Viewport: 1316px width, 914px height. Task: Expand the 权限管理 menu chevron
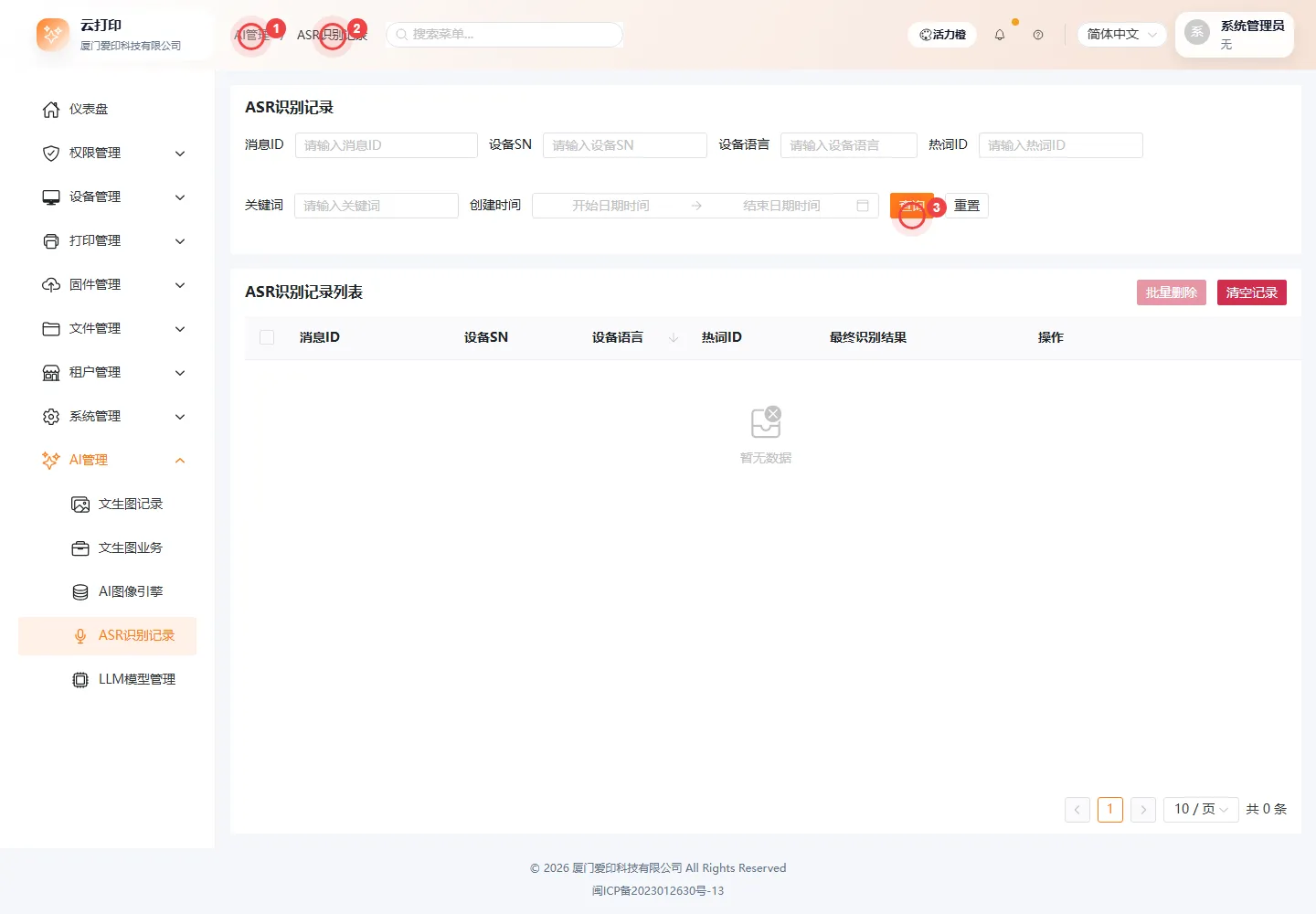click(180, 154)
